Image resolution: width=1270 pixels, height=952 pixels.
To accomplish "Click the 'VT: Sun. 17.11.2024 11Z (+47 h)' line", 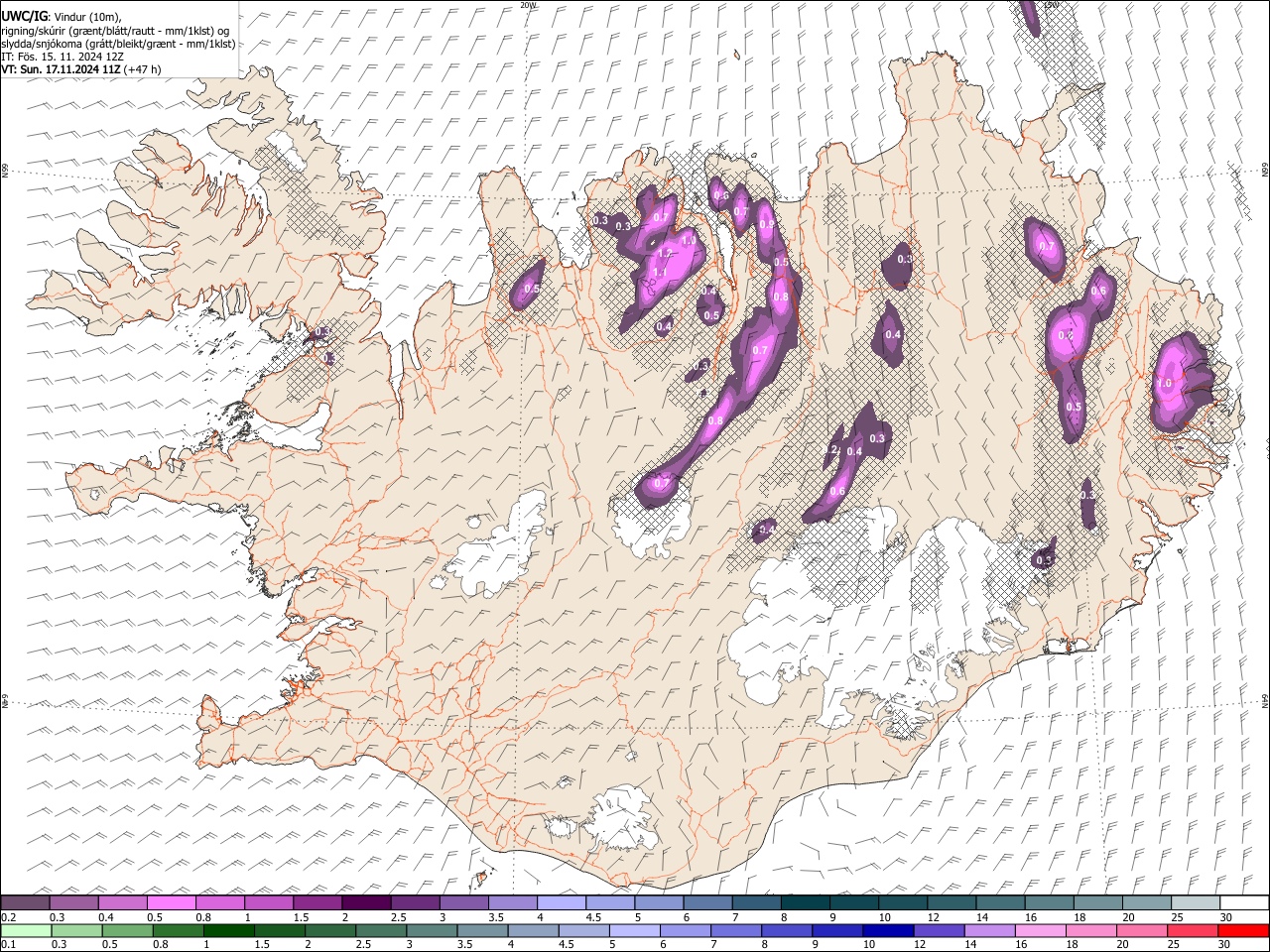I will click(81, 69).
